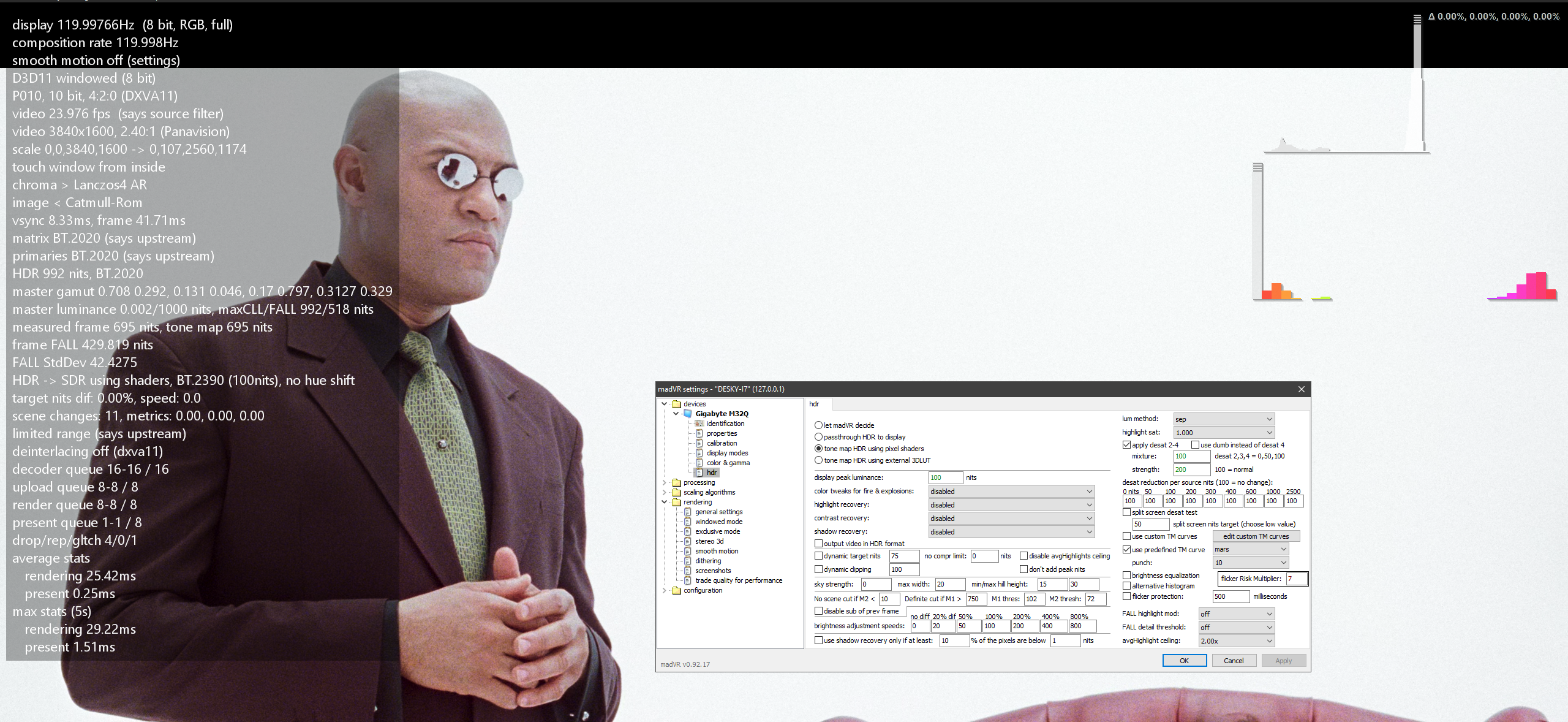Uncheck use predefined TM curve
Image resolution: width=1568 pixels, height=722 pixels.
[1126, 550]
